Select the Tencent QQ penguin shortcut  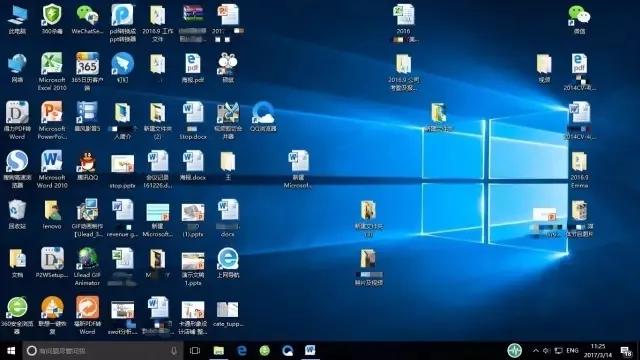(87, 166)
